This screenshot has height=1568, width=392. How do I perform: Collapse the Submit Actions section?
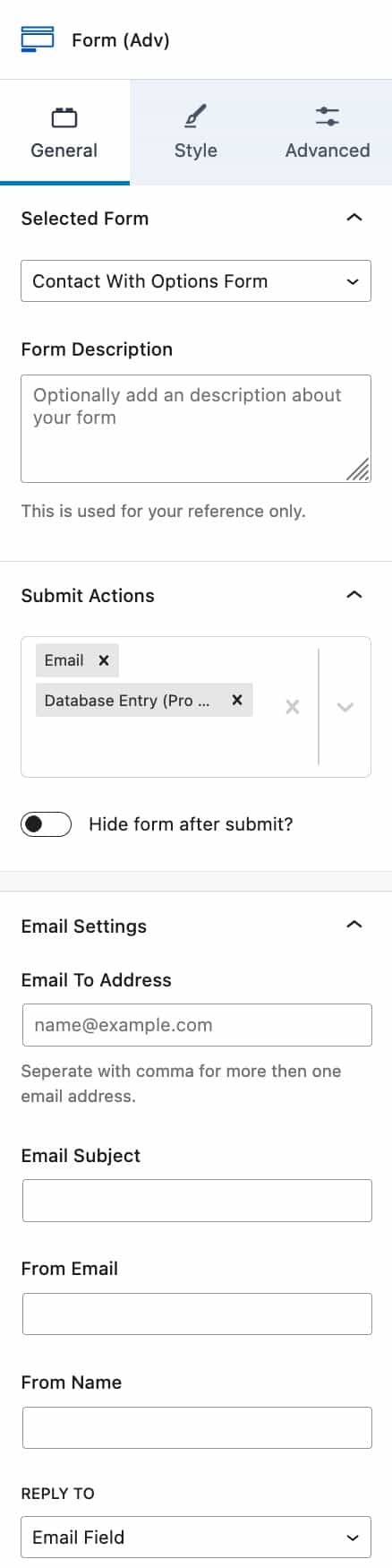click(354, 595)
